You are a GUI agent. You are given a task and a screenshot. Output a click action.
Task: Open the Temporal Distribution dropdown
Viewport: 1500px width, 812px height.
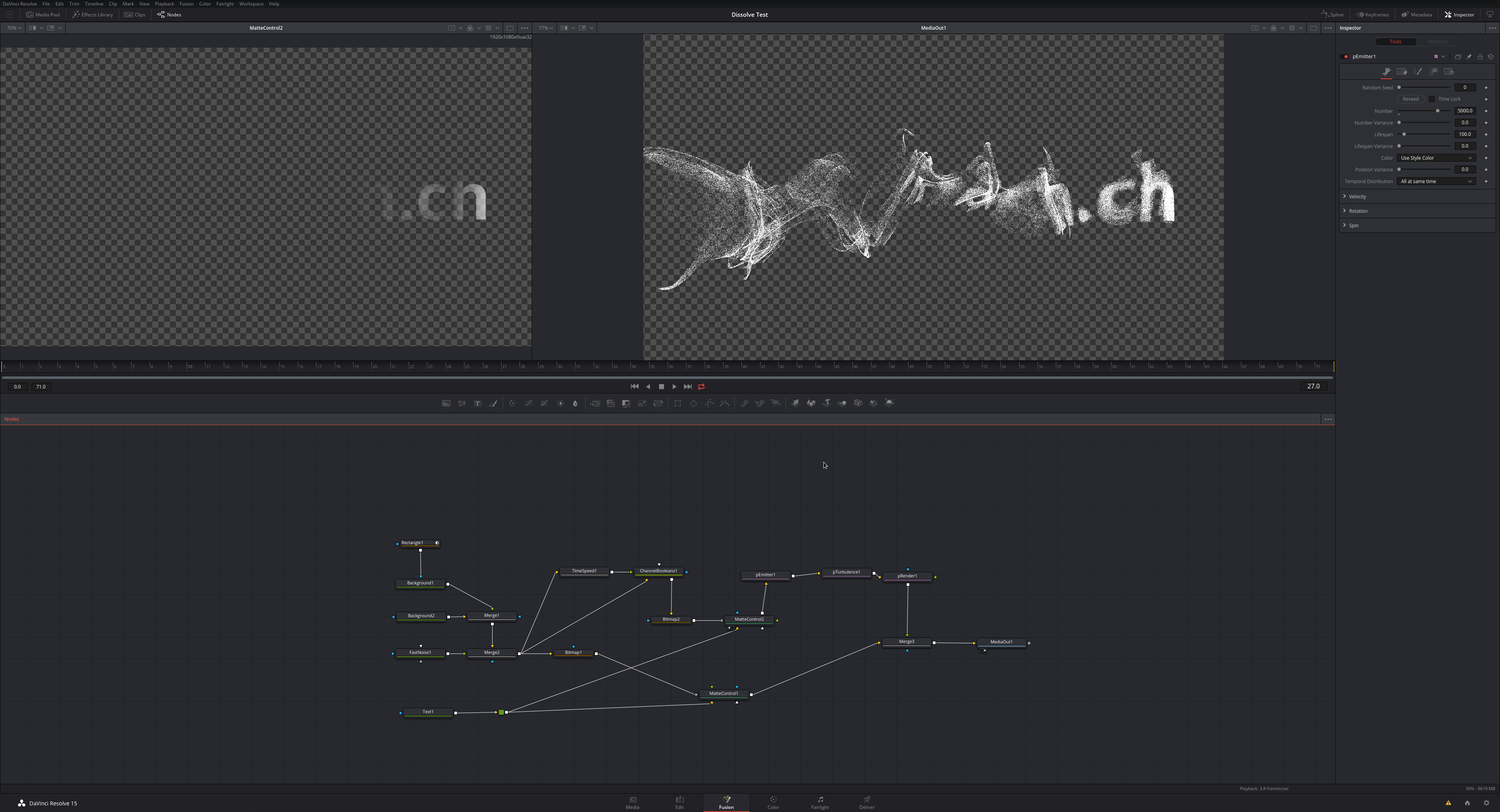[1437, 181]
